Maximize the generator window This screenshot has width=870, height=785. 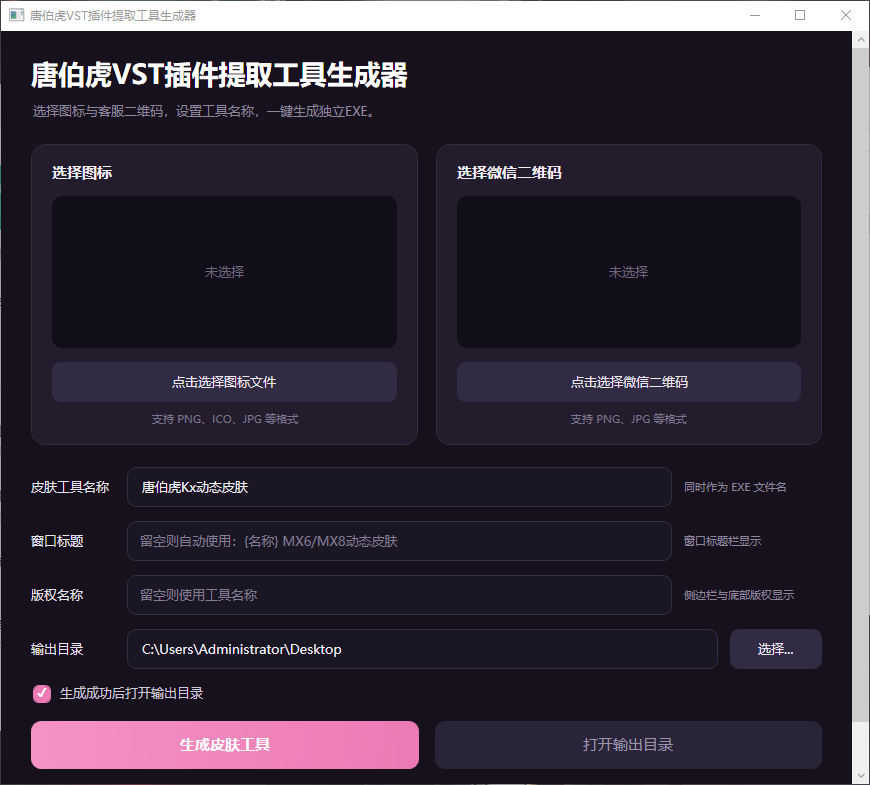point(800,15)
